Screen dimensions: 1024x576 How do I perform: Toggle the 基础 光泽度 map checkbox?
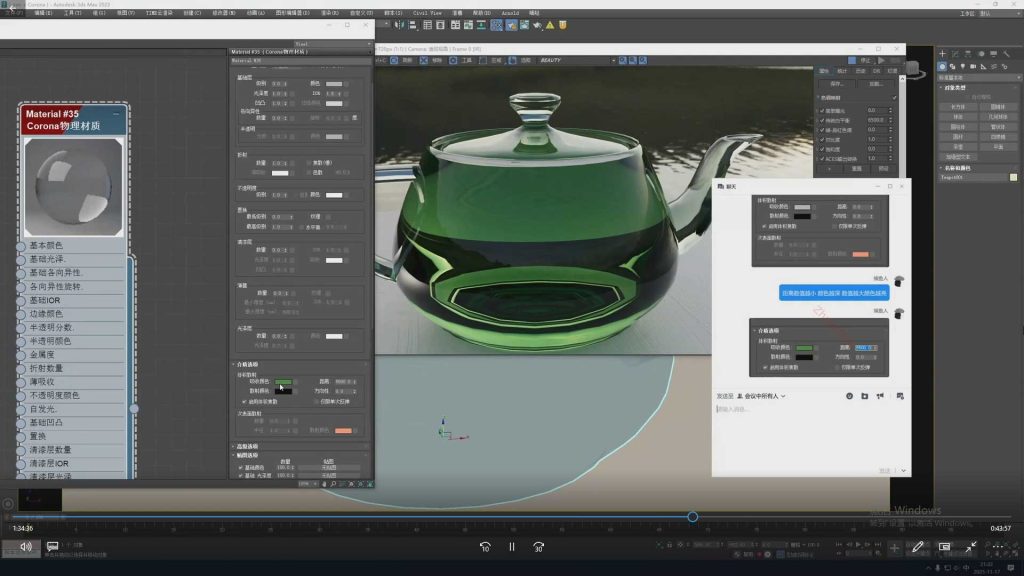[x=241, y=475]
